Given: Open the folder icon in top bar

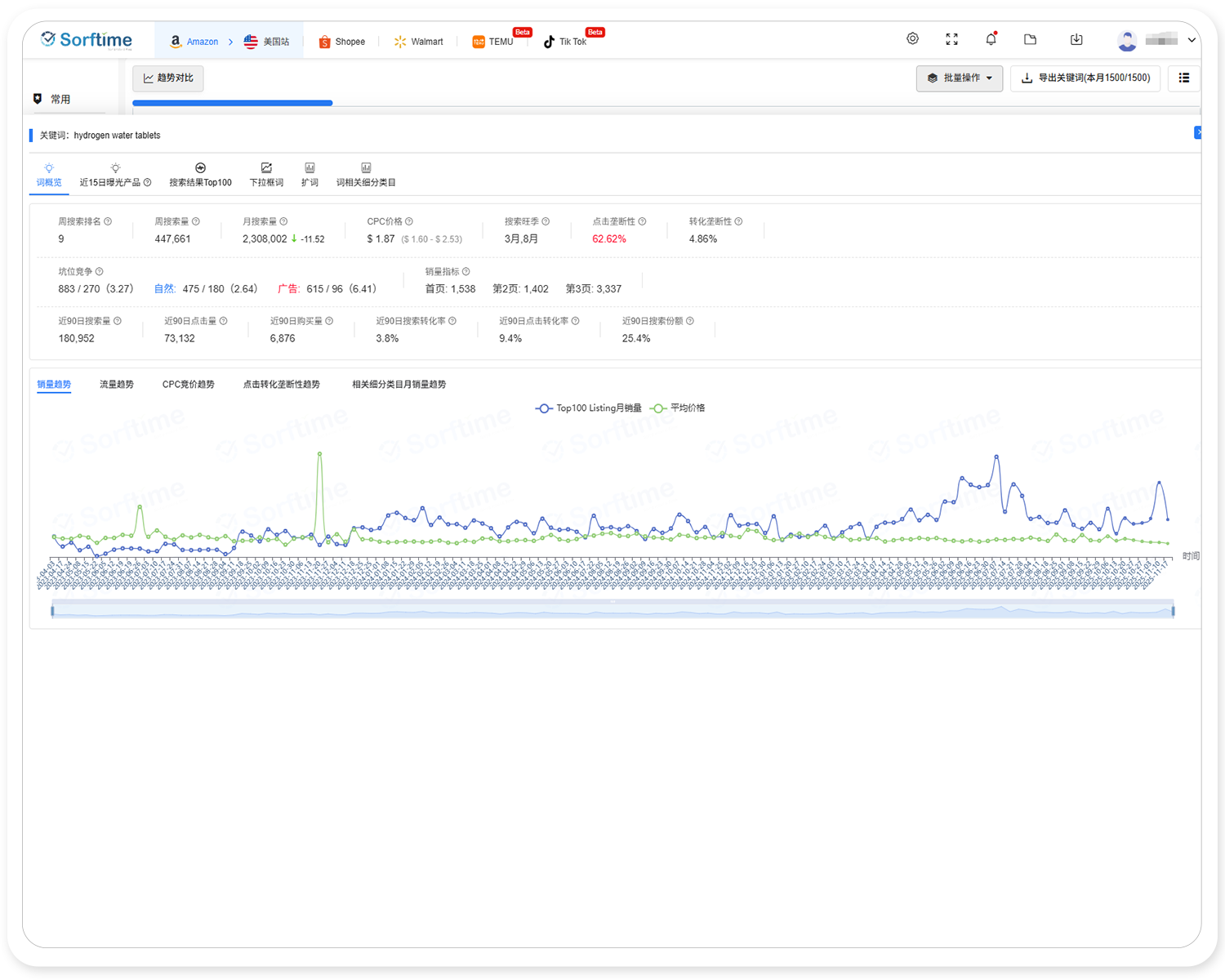Looking at the screenshot, I should 1030,39.
